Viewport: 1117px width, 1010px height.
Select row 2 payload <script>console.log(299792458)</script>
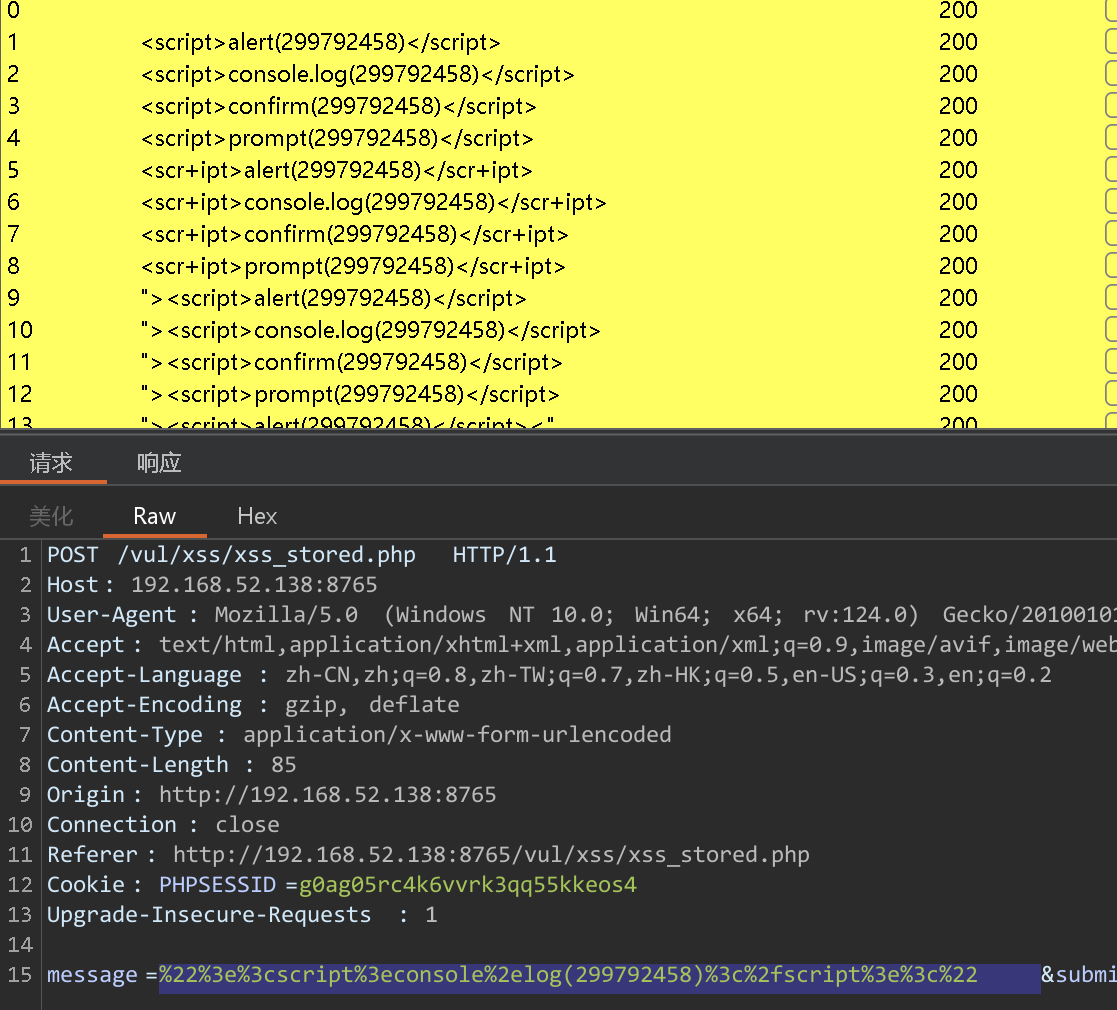(358, 74)
